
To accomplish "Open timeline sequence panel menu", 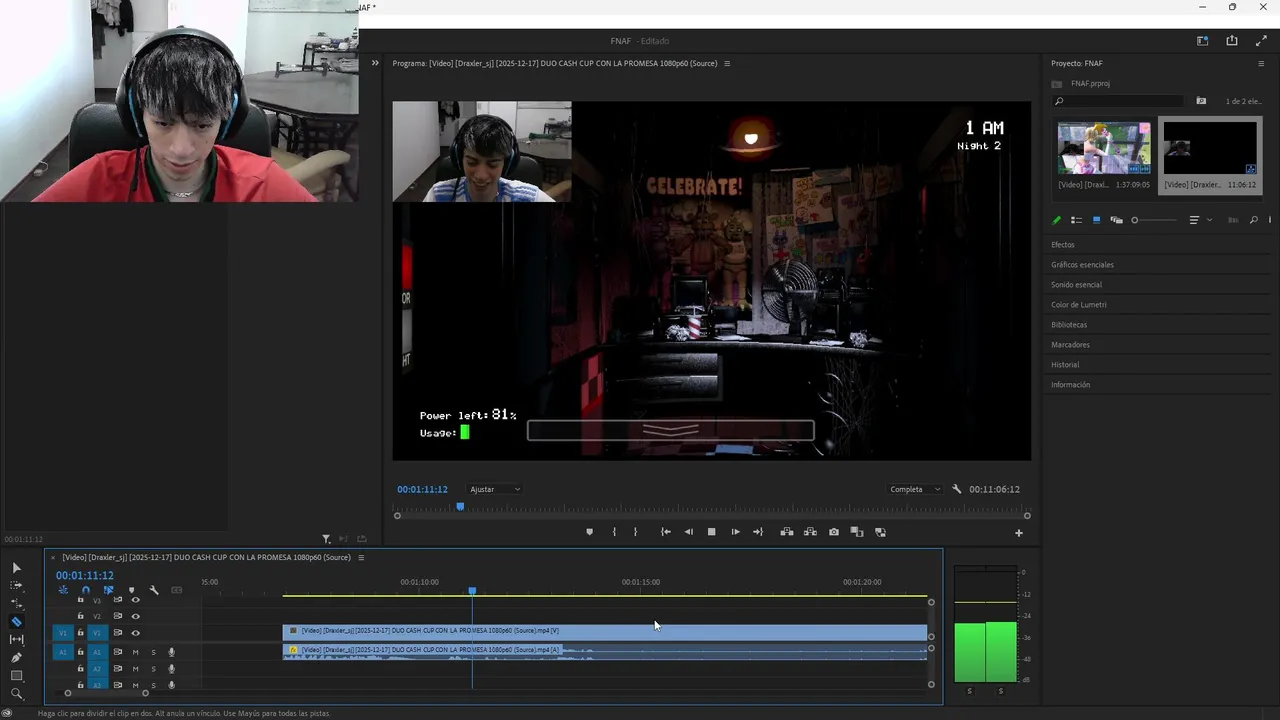I will tap(361, 557).
